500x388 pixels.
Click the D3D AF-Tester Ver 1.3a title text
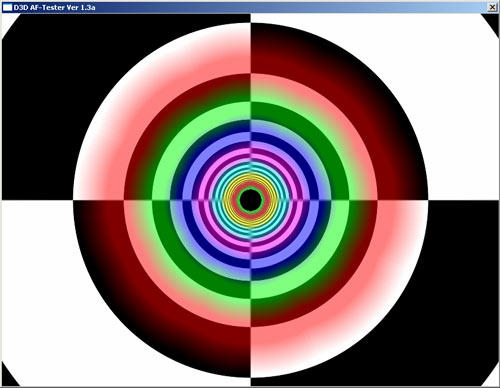(54, 7)
